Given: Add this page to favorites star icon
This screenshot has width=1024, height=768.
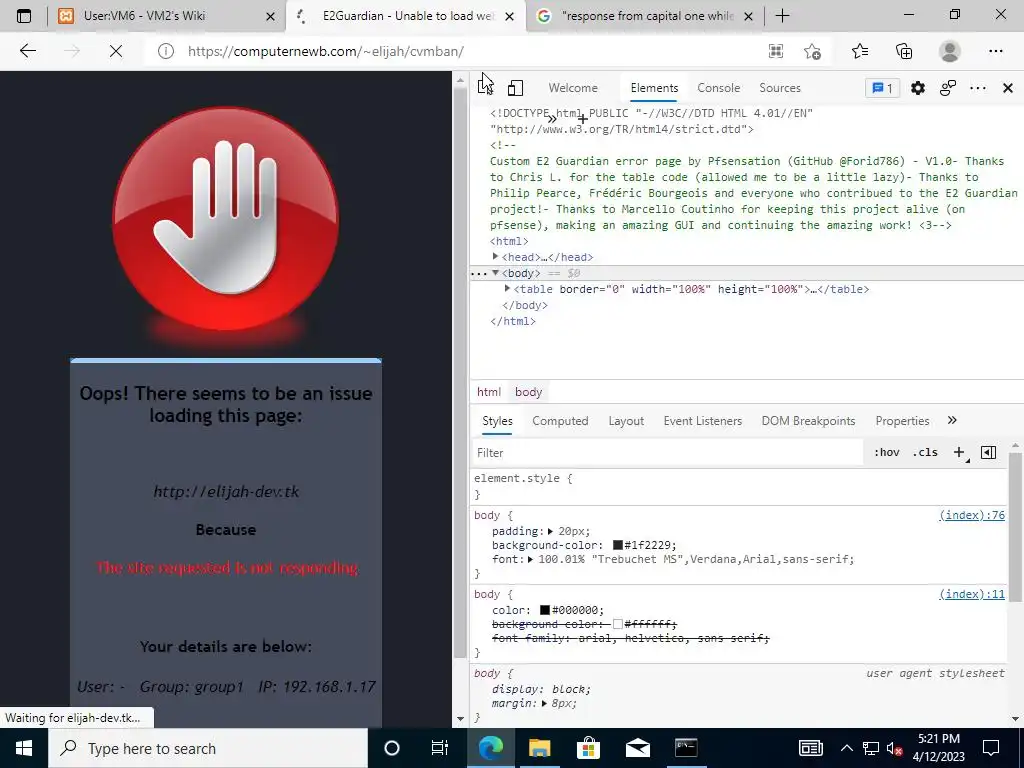Looking at the screenshot, I should point(812,51).
